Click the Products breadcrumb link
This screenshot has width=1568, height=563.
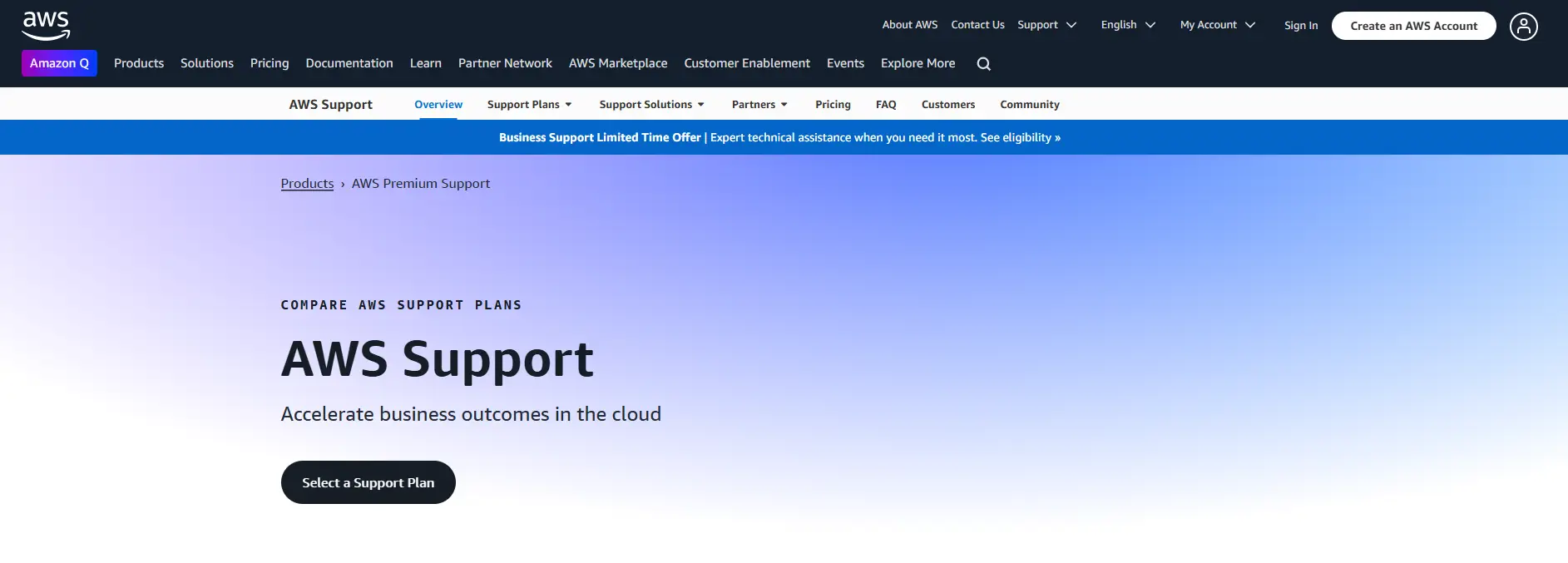coord(307,184)
